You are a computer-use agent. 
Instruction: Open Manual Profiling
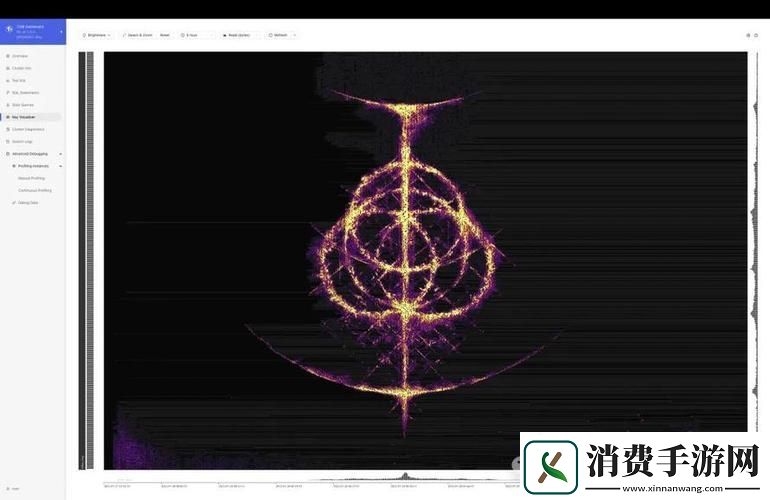tap(31, 178)
